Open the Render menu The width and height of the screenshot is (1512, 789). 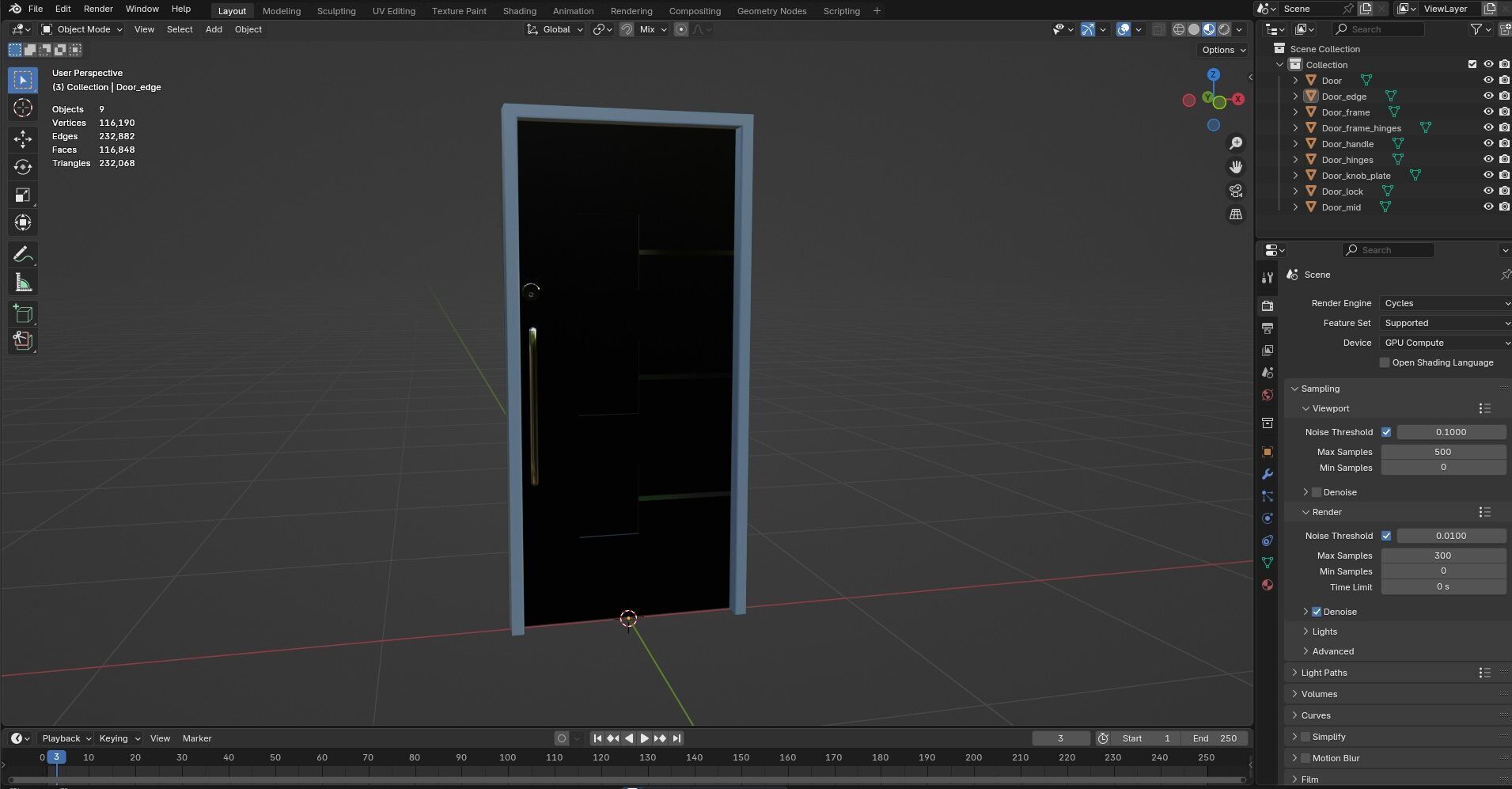coord(98,9)
